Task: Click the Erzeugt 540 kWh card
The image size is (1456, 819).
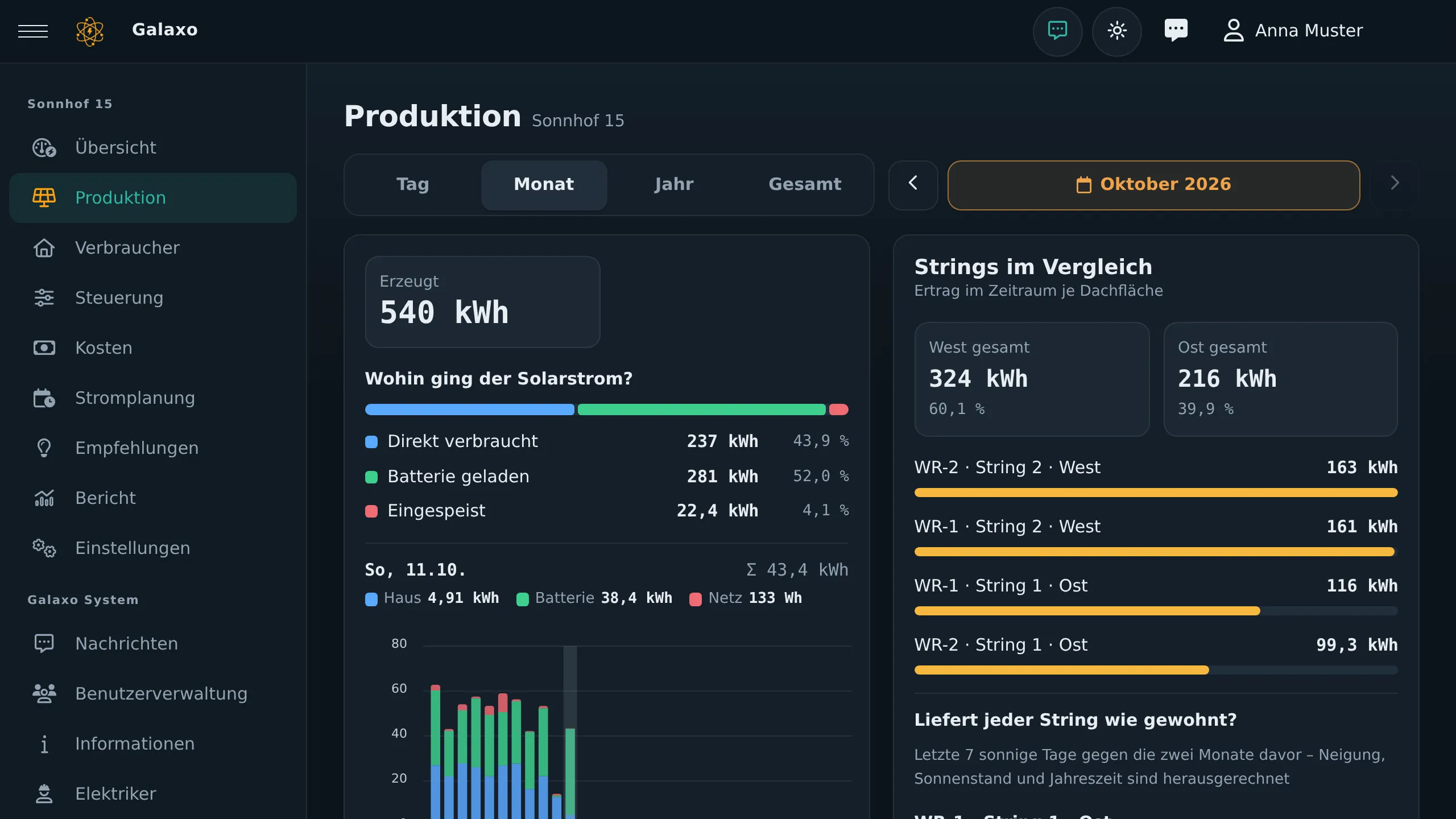Action: pos(482,301)
